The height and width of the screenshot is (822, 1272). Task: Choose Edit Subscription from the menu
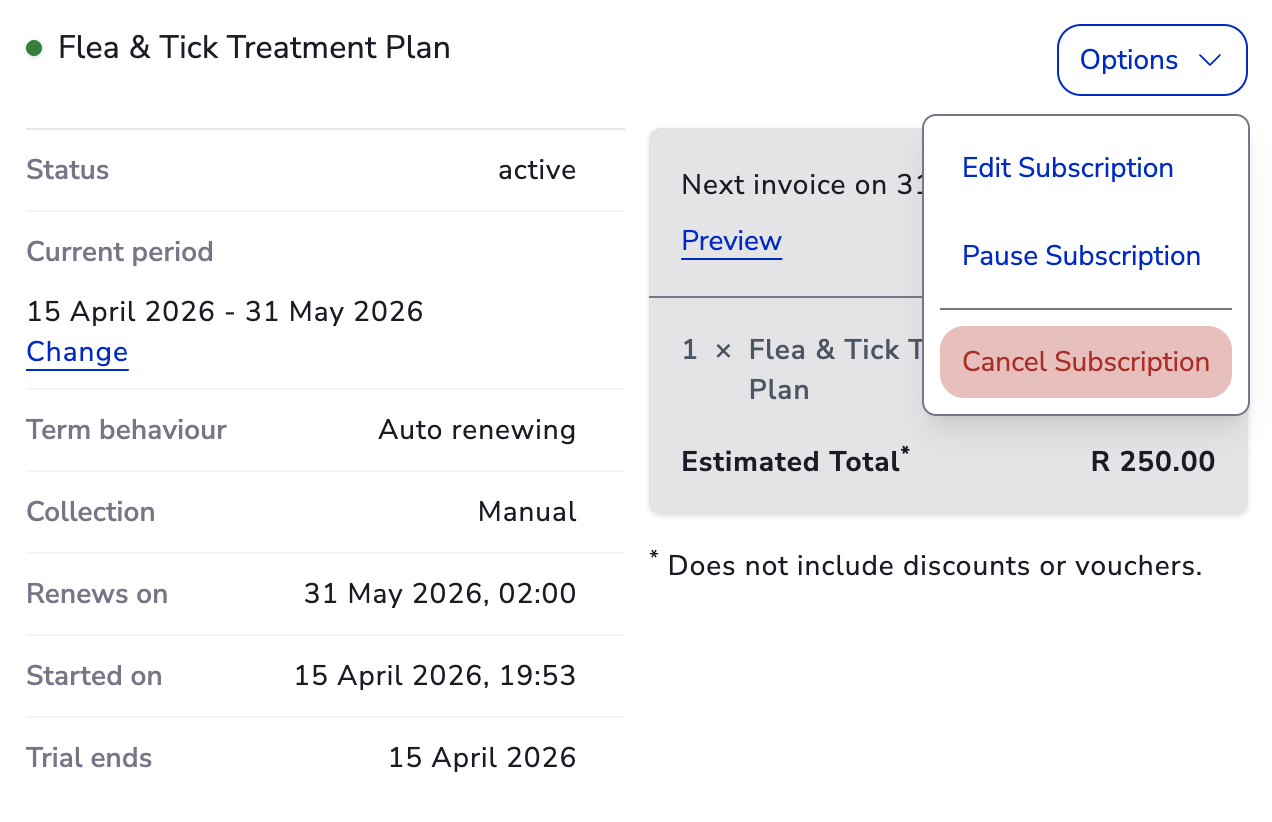[1067, 168]
